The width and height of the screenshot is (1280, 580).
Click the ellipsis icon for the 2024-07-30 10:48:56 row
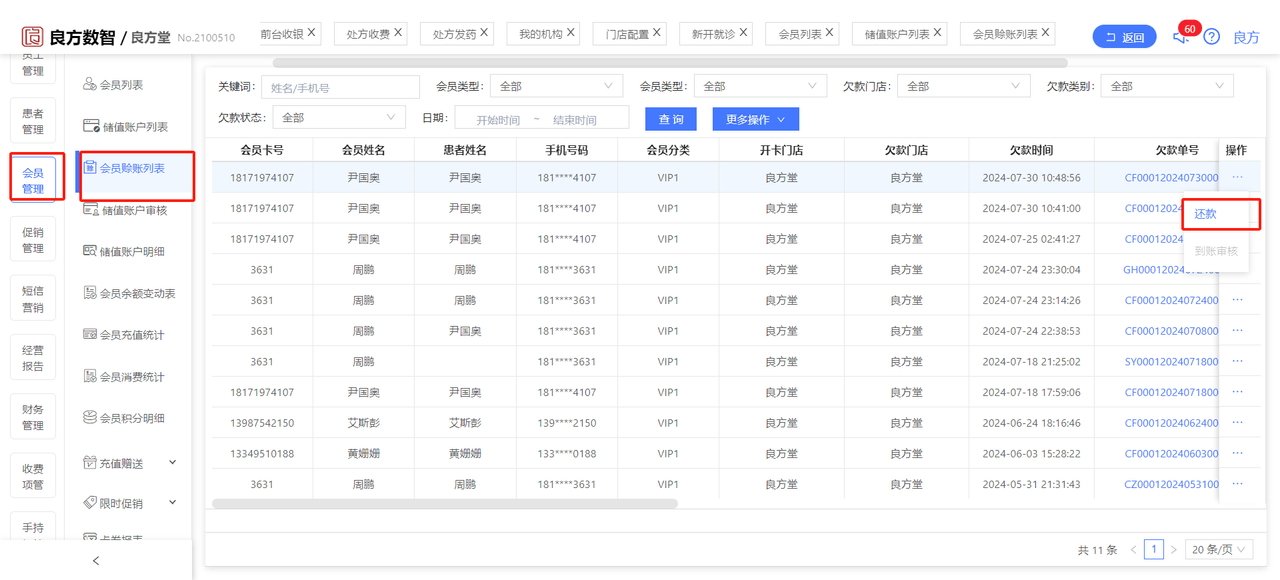coord(1237,177)
